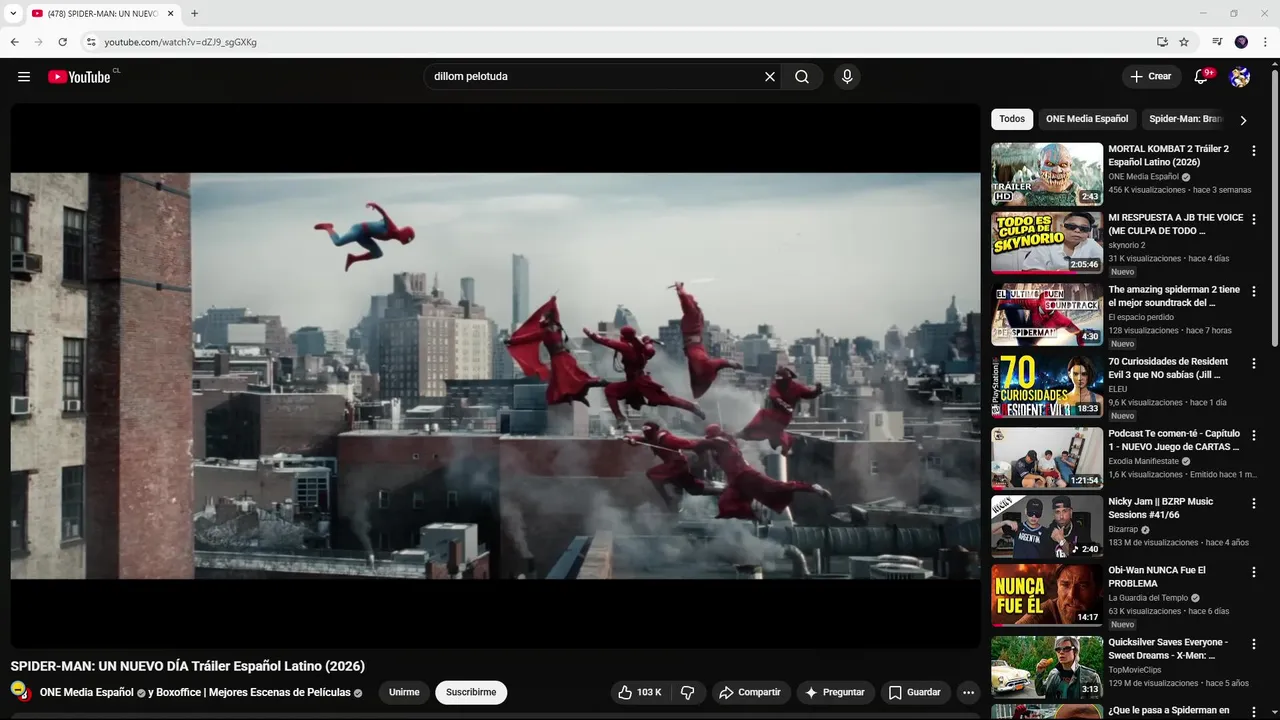This screenshot has height=720, width=1280.
Task: Open ONE Media Español channel link
Action: (x=87, y=692)
